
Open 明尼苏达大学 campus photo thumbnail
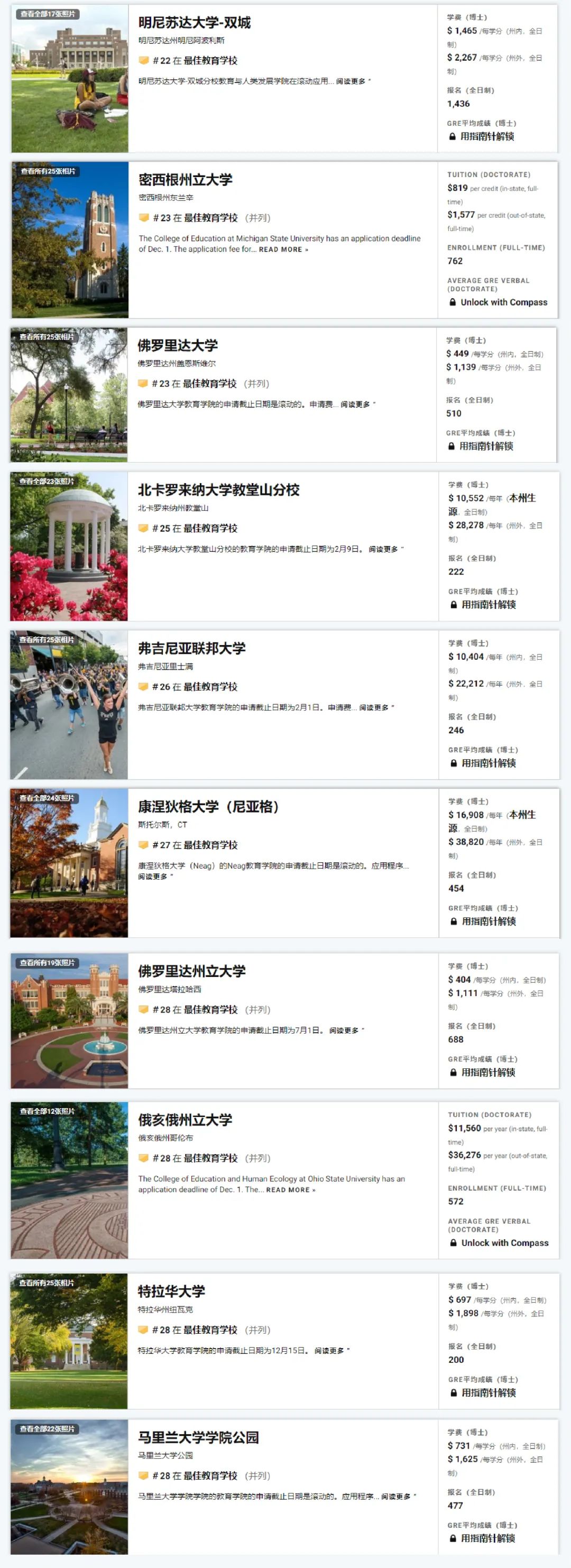click(x=69, y=79)
